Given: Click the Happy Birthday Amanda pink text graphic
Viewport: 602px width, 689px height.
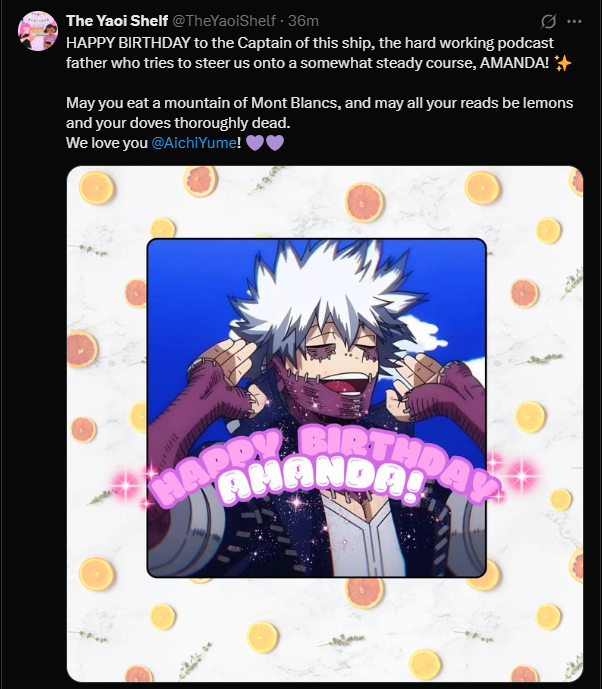Looking at the screenshot, I should pyautogui.click(x=325, y=467).
